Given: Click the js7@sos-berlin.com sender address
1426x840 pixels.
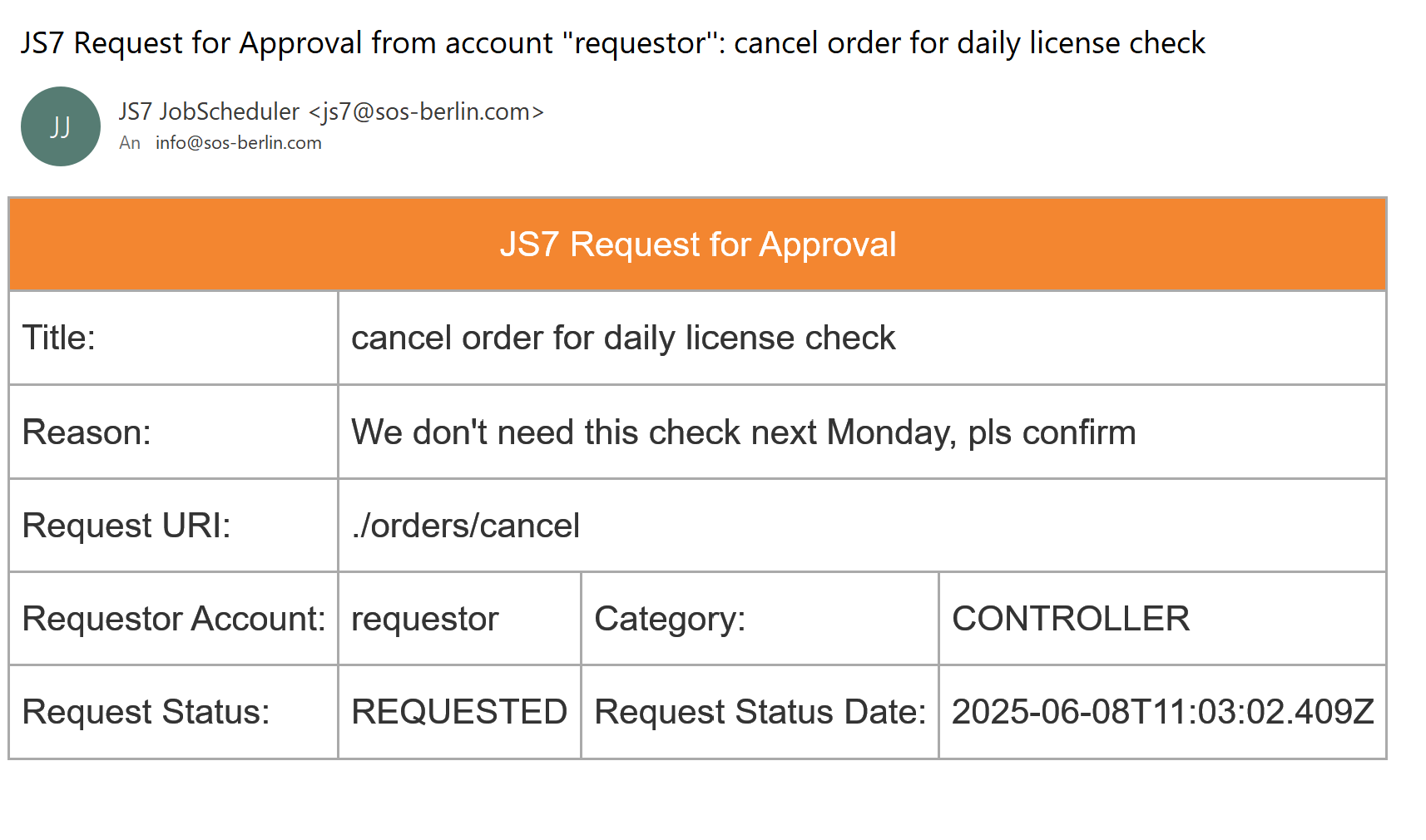Looking at the screenshot, I should click(426, 111).
